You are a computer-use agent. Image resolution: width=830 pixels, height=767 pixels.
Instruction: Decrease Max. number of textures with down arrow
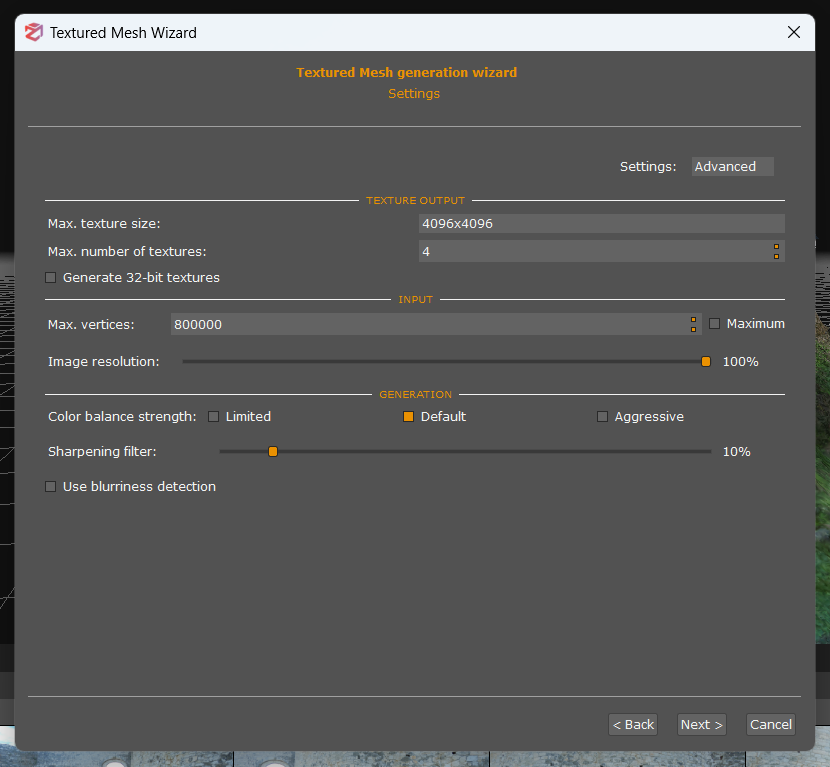point(776,257)
